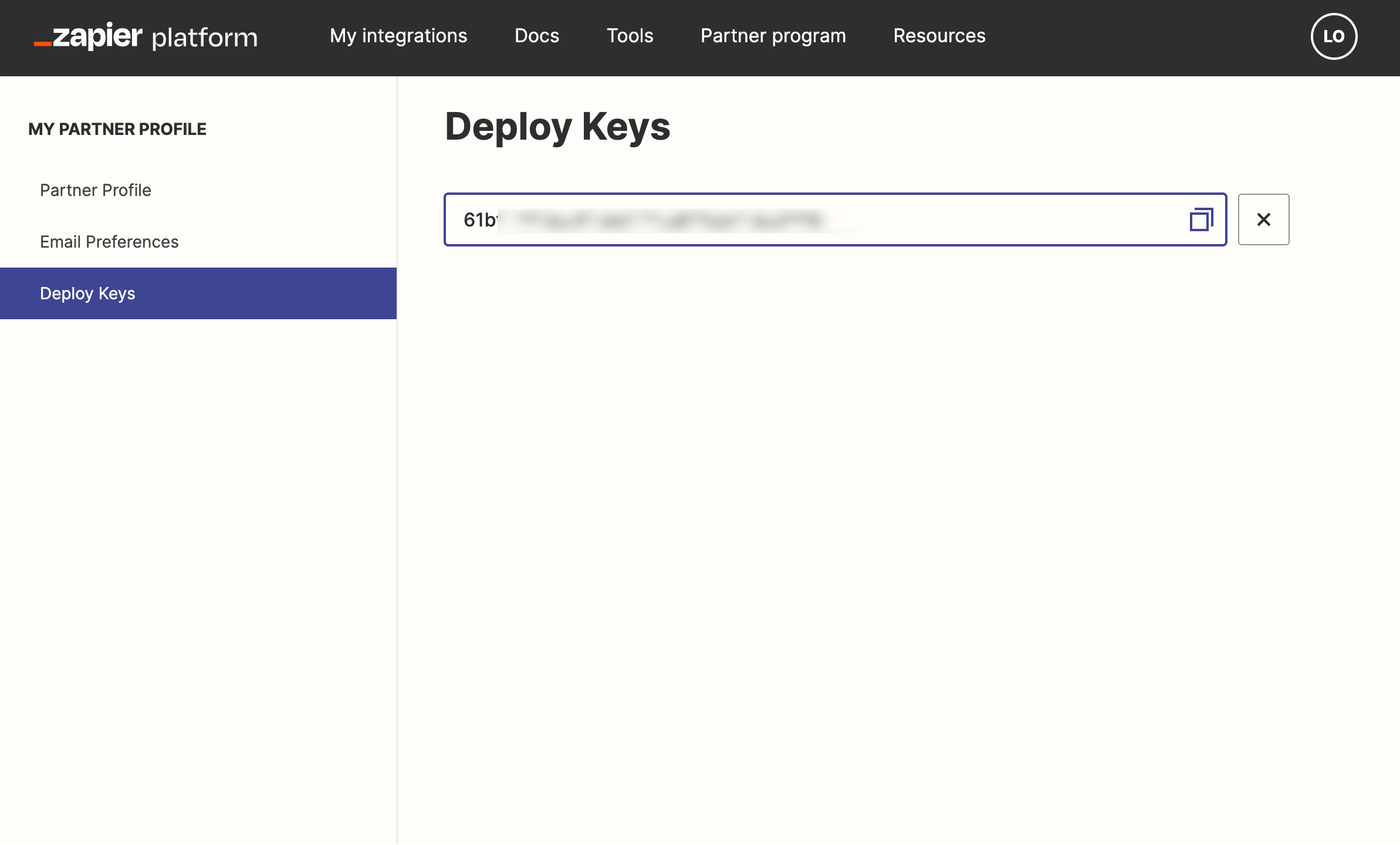Image resolution: width=1400 pixels, height=845 pixels.
Task: Go to Partner Profile in the sidebar
Action: 96,190
